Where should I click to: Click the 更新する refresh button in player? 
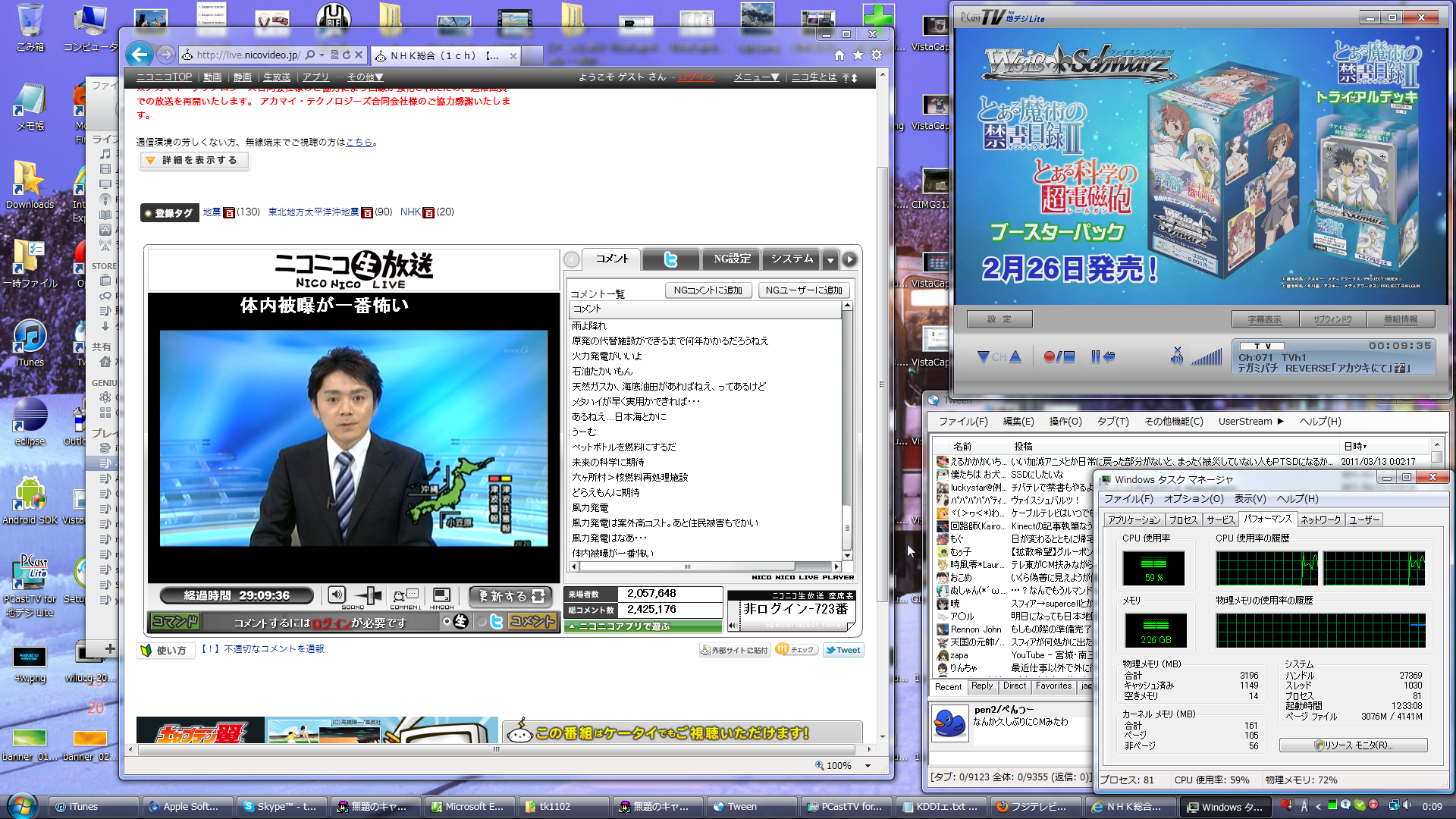(x=511, y=596)
